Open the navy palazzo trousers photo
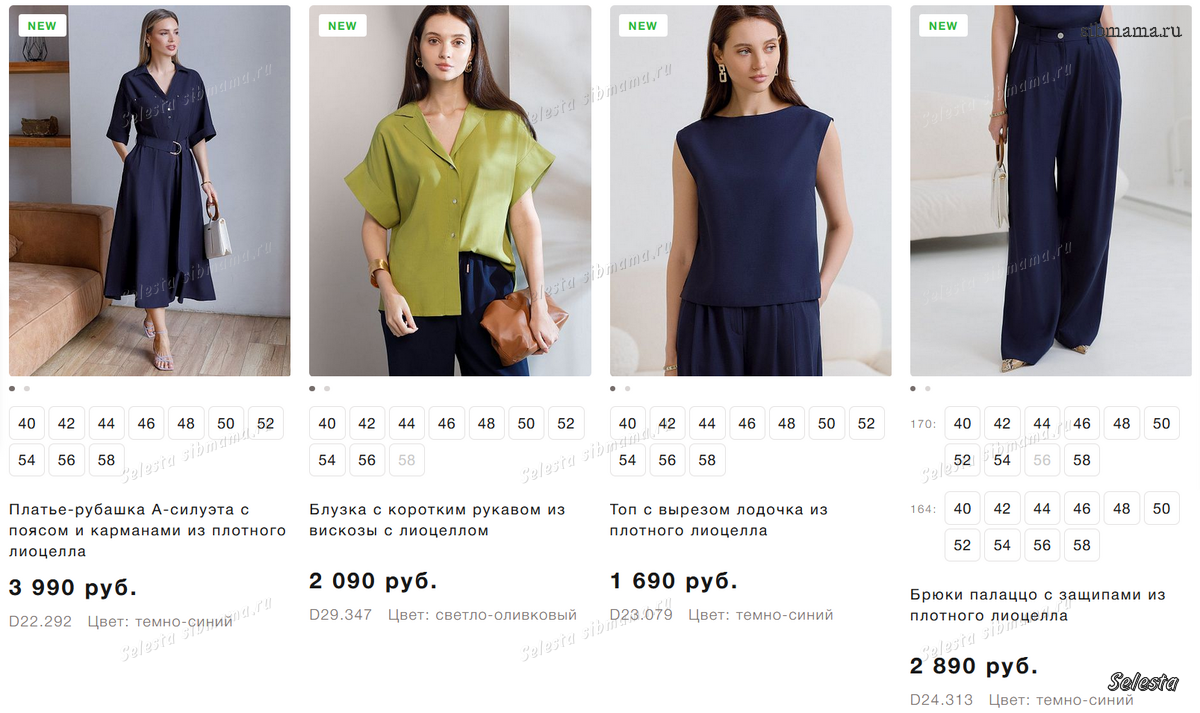This screenshot has height=713, width=1200. 1050,190
